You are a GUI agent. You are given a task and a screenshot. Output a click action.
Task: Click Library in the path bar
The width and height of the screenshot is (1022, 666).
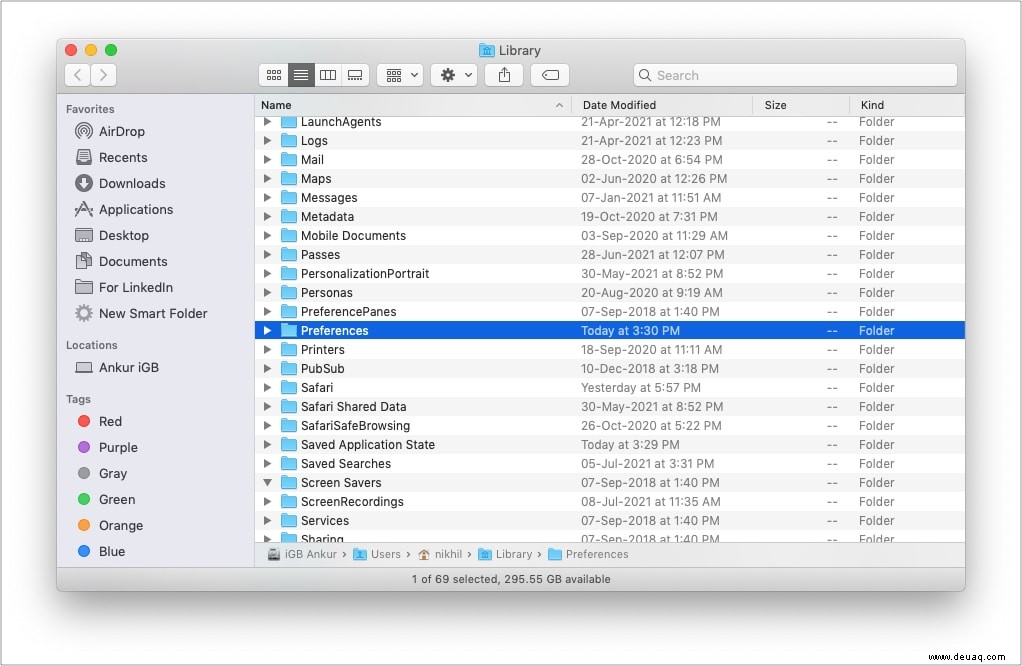pos(505,555)
